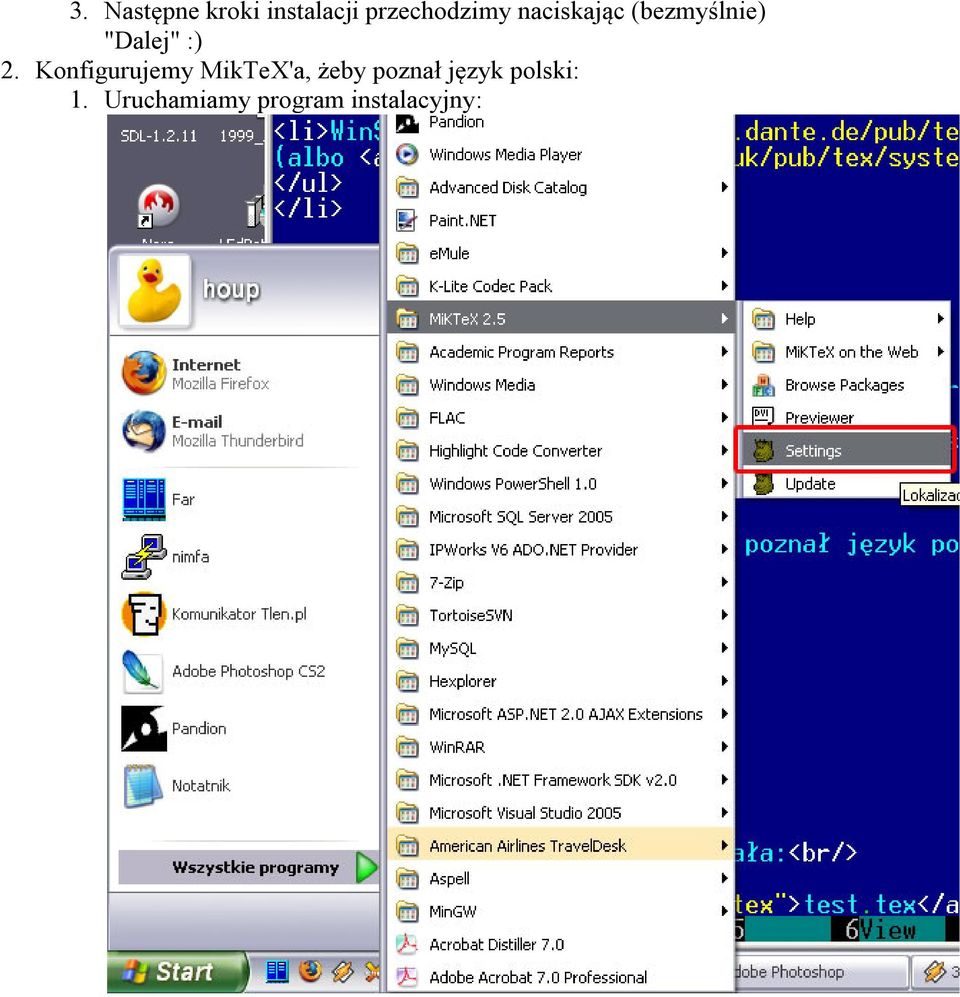Click Adobe Photoshop taskbar button

pos(820,972)
